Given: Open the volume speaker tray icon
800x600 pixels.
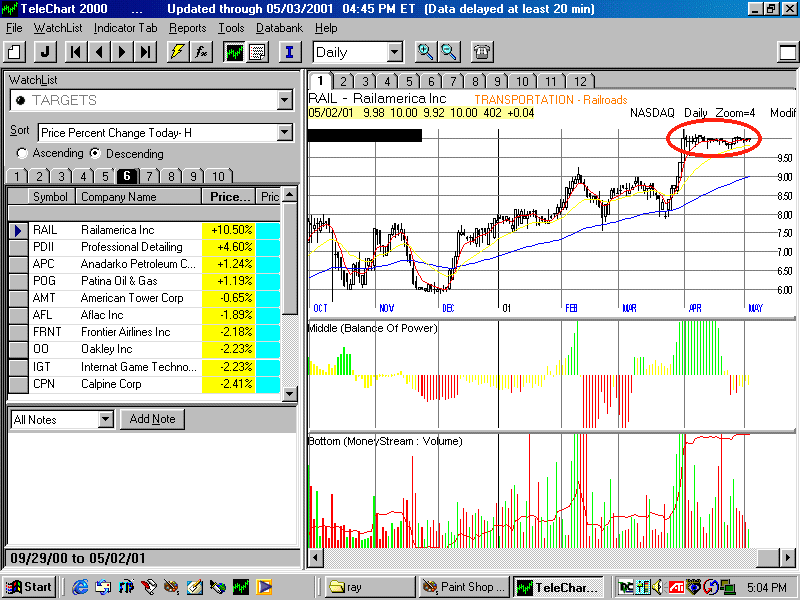Looking at the screenshot, I should pos(658,587).
